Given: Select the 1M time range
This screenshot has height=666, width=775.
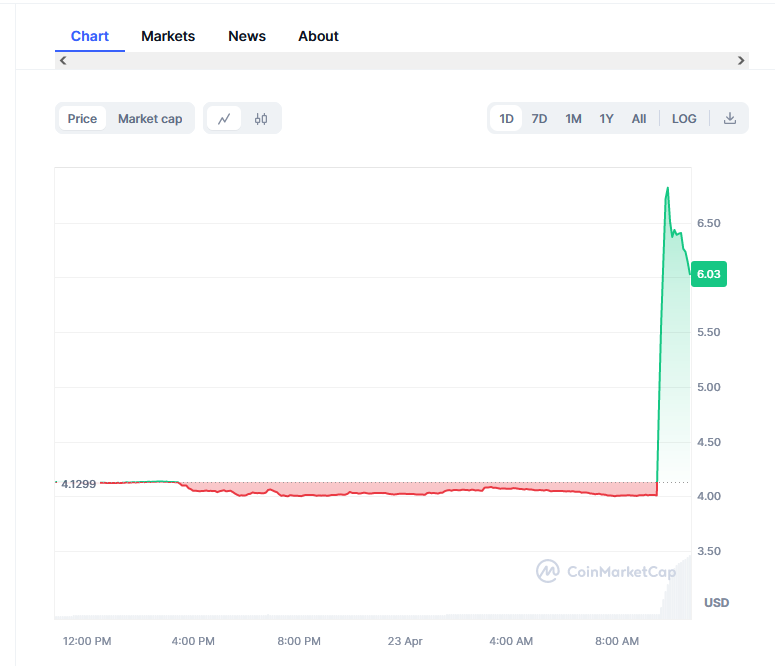Looking at the screenshot, I should tap(573, 119).
